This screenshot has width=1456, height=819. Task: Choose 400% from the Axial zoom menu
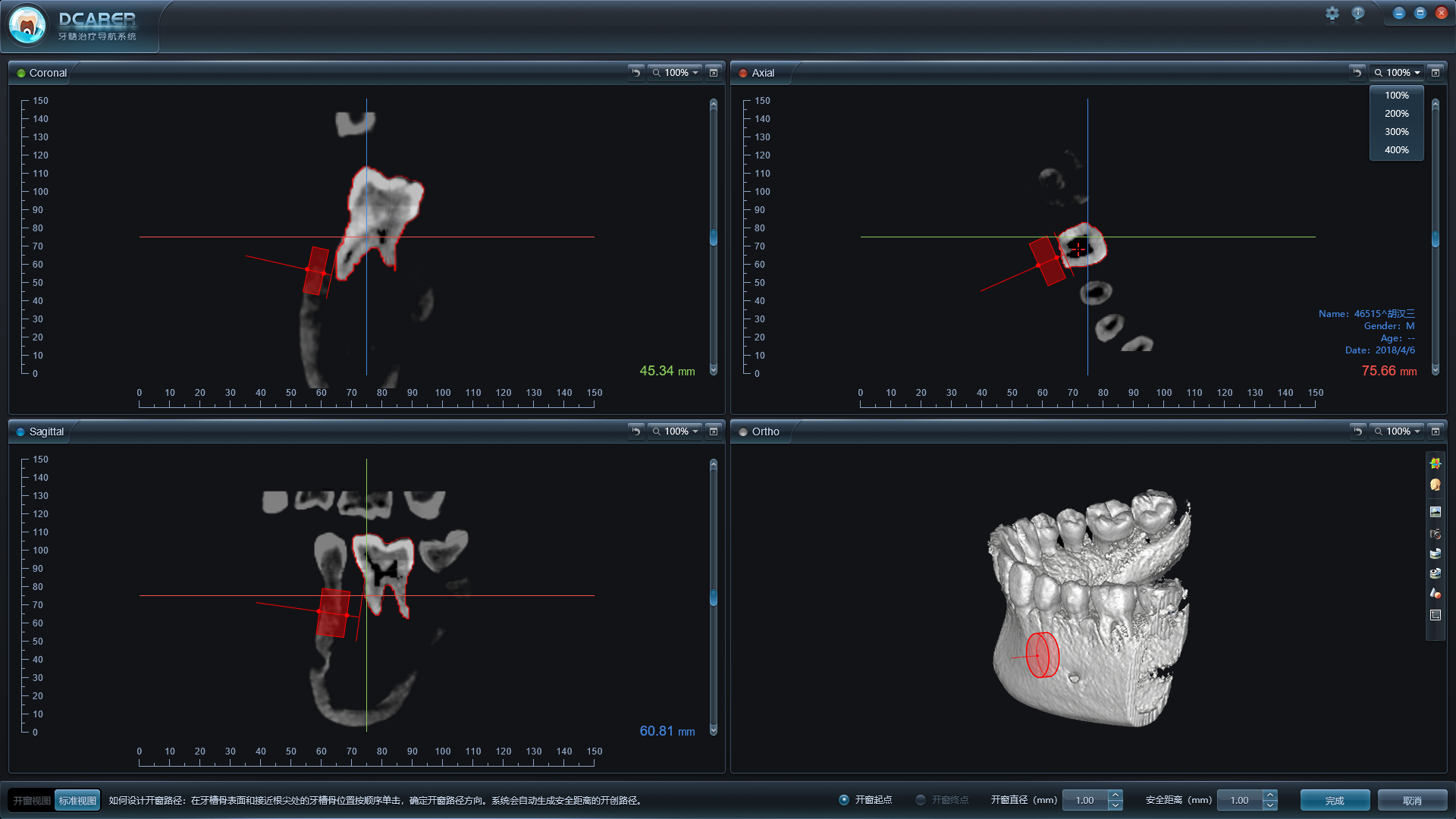[1396, 150]
